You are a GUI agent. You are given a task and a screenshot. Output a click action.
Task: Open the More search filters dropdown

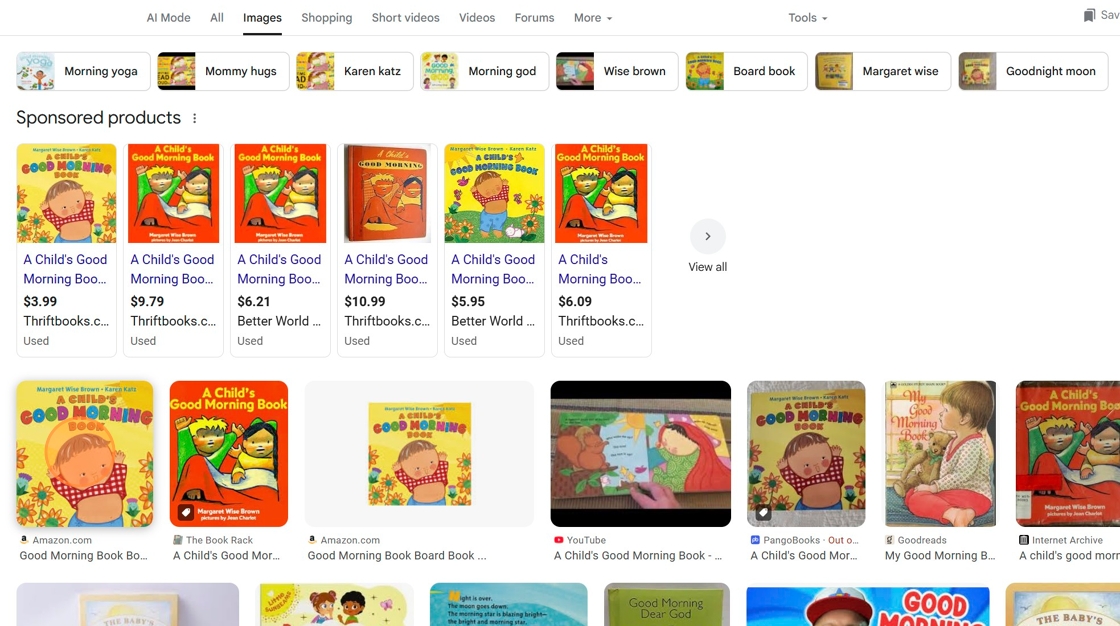(x=593, y=18)
